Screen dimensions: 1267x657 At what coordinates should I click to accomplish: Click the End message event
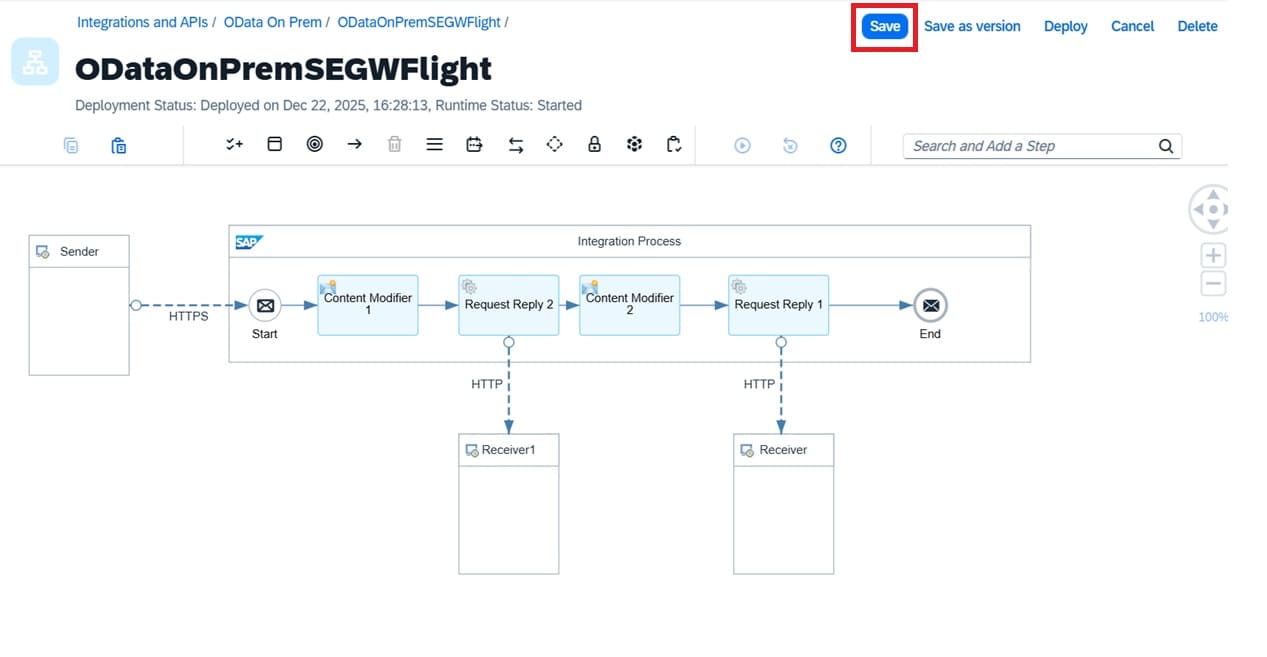click(930, 305)
